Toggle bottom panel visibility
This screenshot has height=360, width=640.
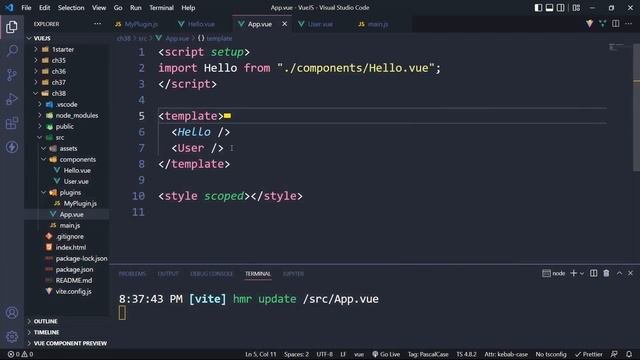pyautogui.click(x=549, y=8)
